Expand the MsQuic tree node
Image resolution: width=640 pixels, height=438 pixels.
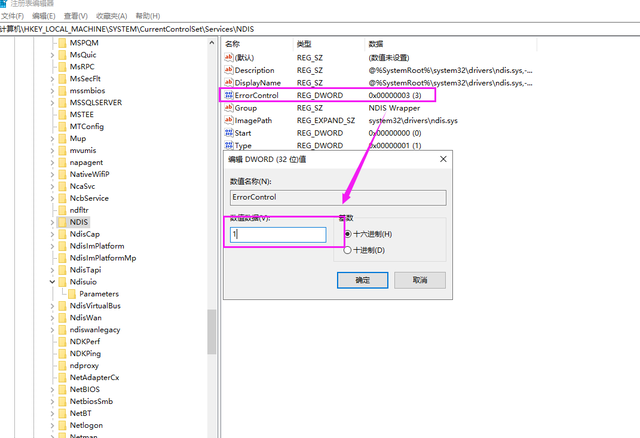pyautogui.click(x=52, y=55)
